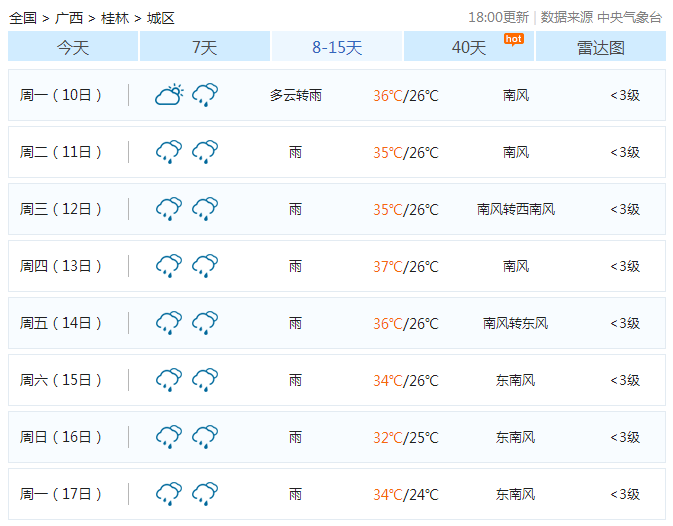
Task: Open the 今天 tab
Action: [73, 46]
